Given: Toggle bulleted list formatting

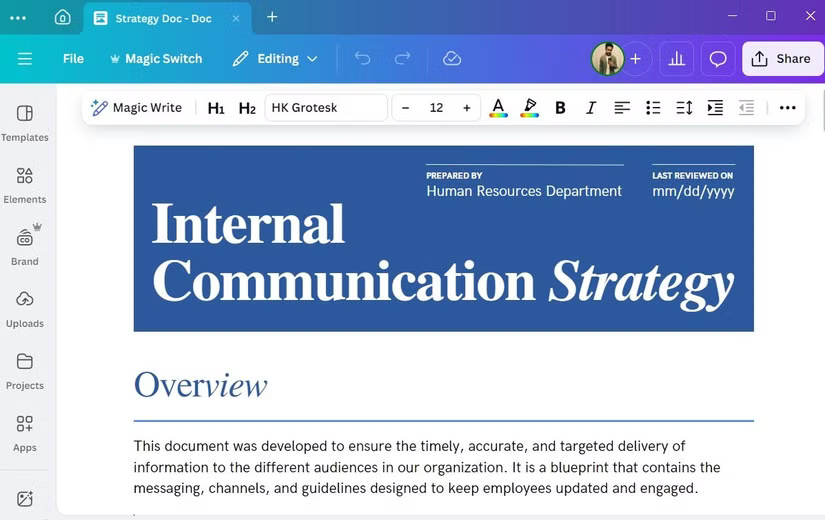Looking at the screenshot, I should click(653, 108).
